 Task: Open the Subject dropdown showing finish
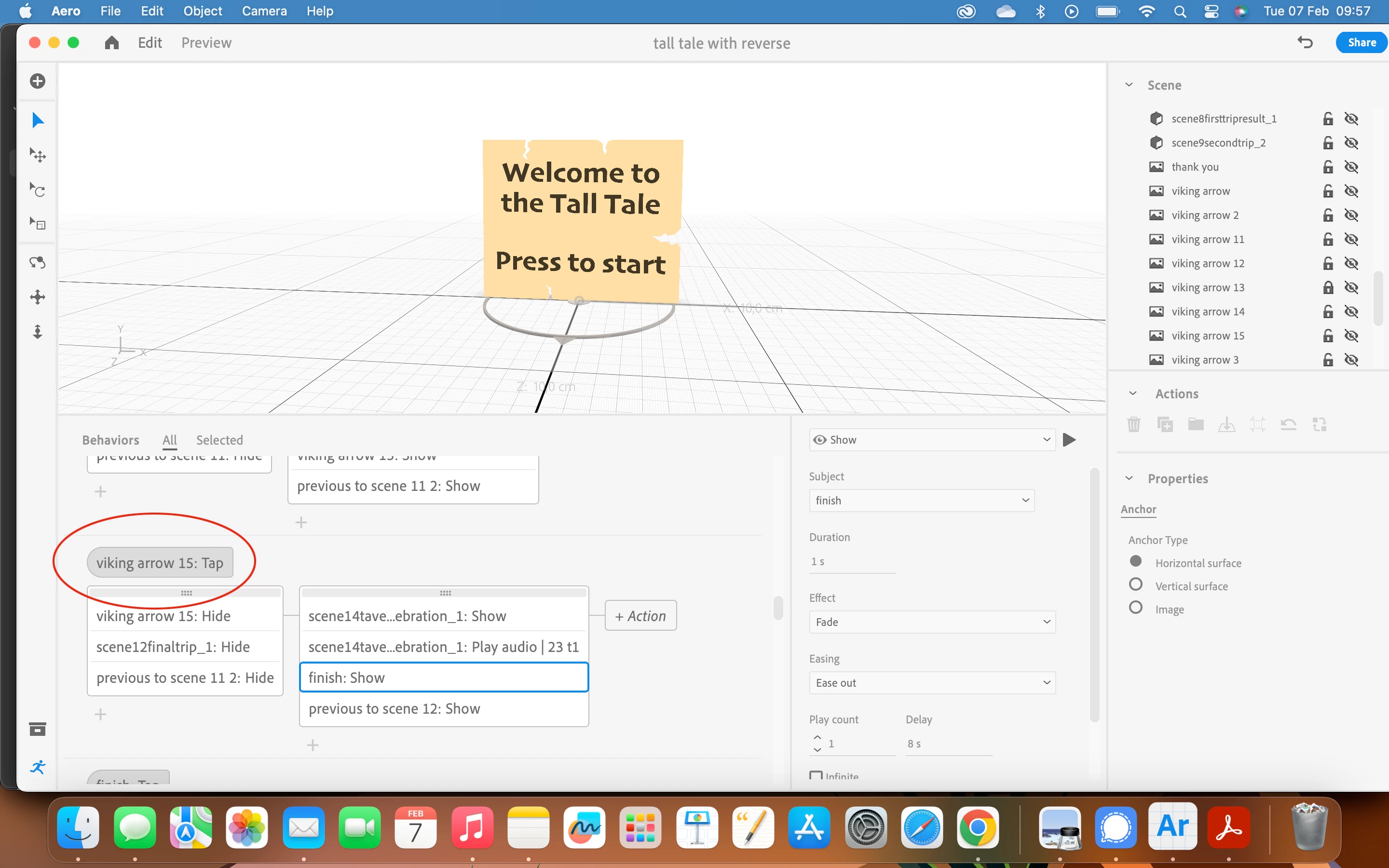(921, 501)
